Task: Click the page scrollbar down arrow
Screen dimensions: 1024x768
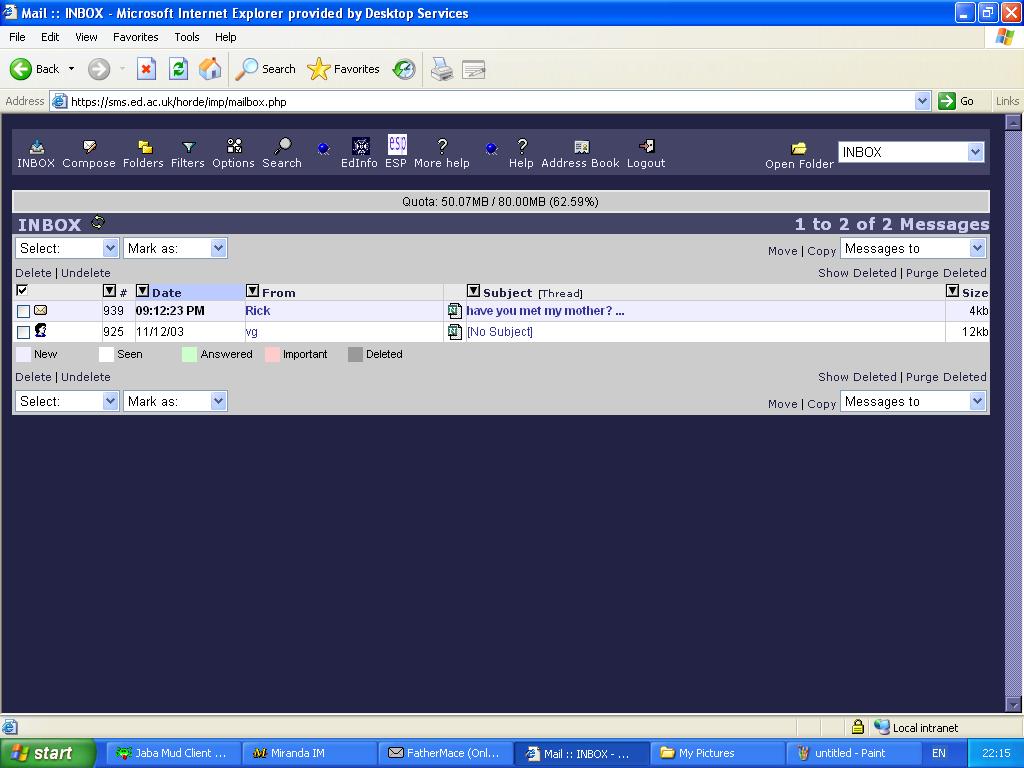Action: click(x=1013, y=705)
